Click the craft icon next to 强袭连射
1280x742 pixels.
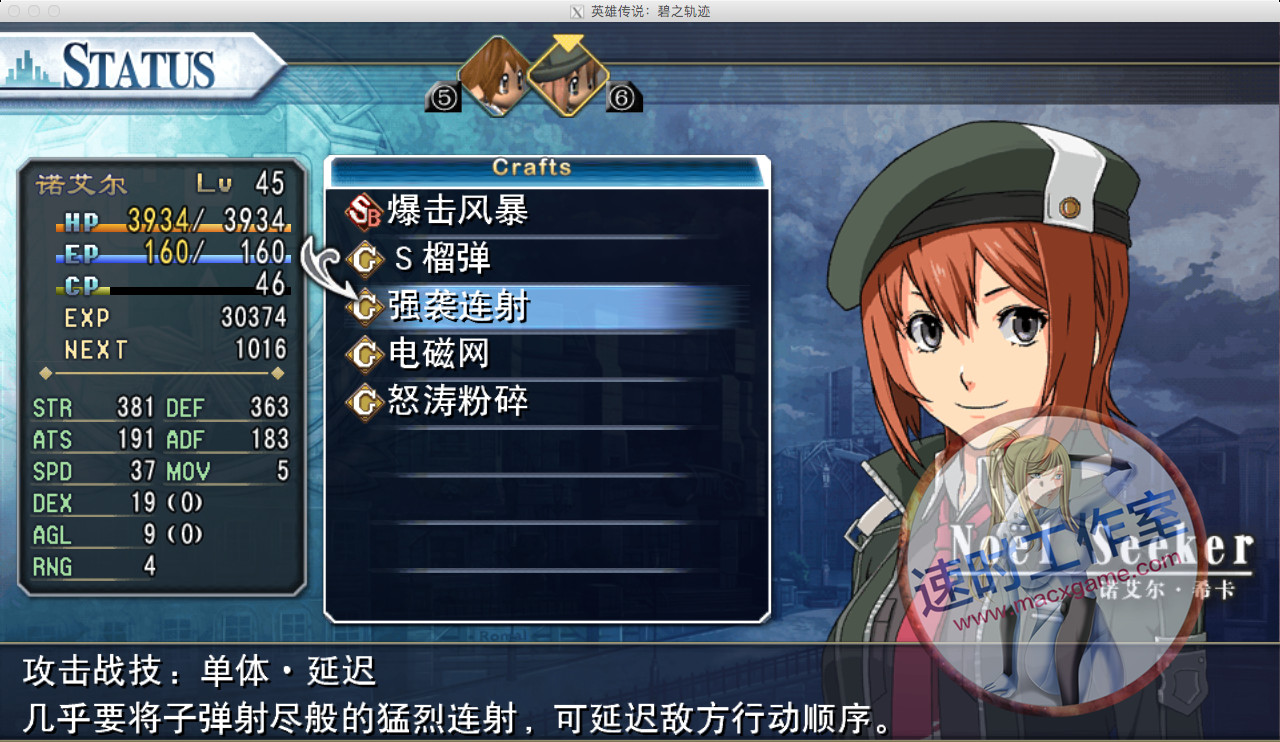(365, 308)
